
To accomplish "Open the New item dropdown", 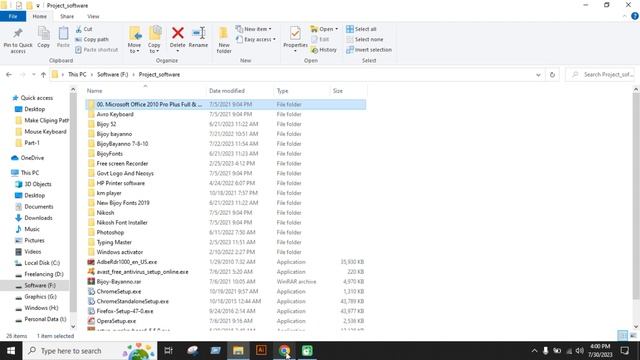I will tap(253, 29).
